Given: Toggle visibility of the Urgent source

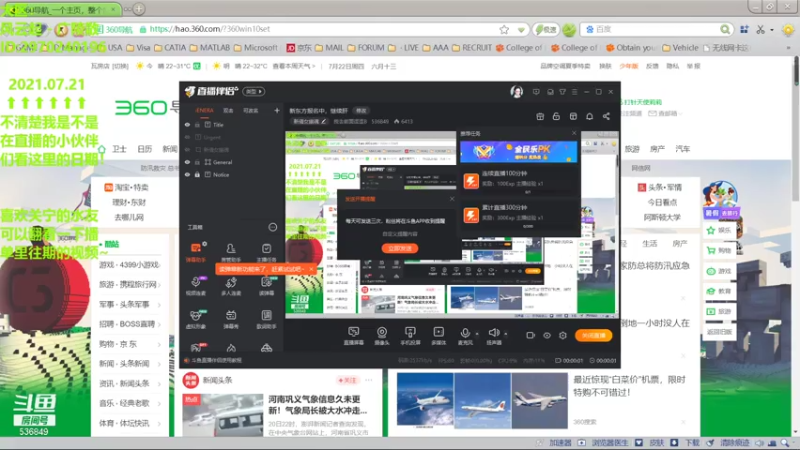Looking at the screenshot, I should click(x=187, y=137).
